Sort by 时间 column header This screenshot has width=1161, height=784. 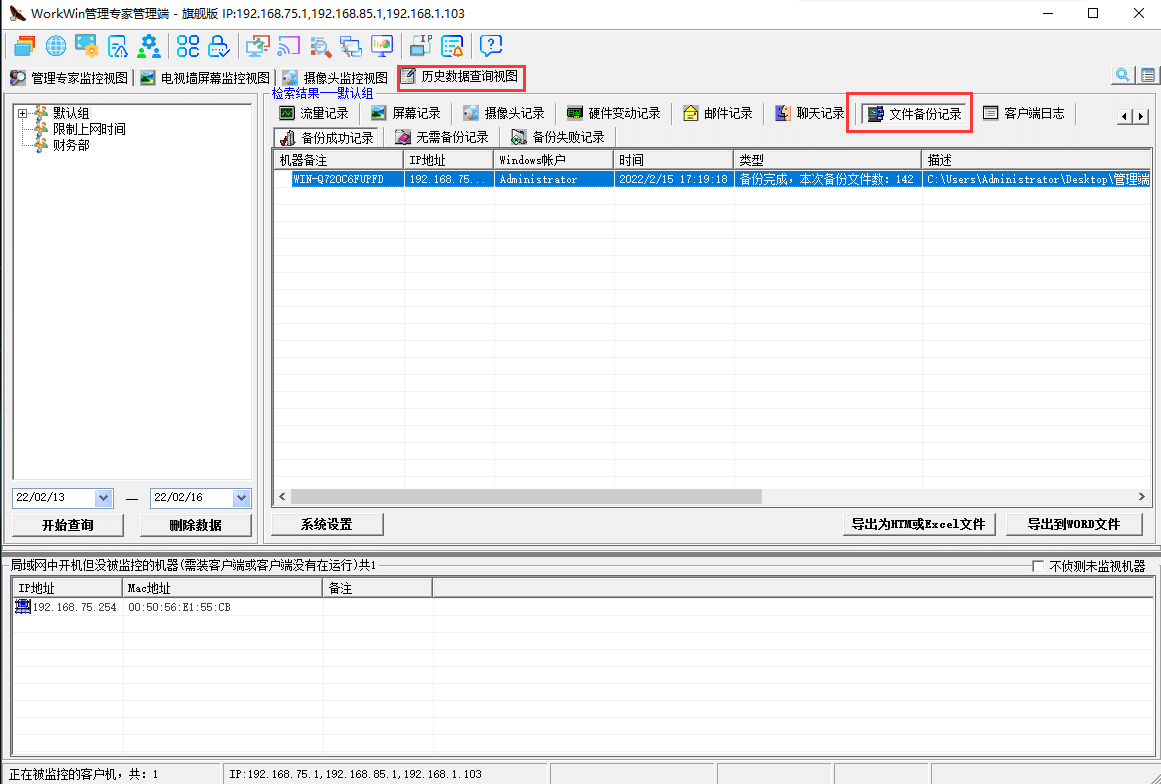point(673,160)
